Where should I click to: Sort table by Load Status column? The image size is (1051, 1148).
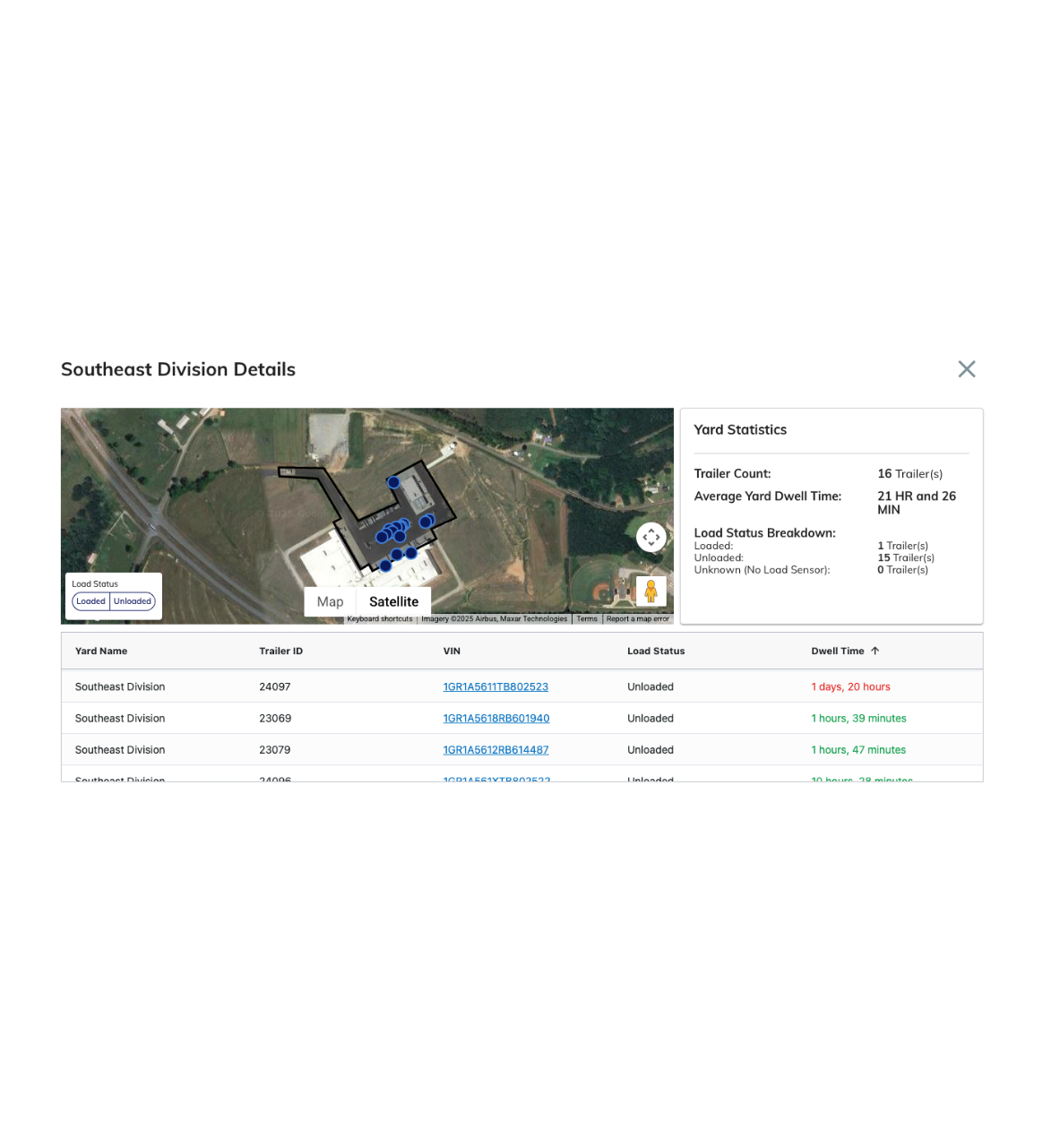coord(656,652)
